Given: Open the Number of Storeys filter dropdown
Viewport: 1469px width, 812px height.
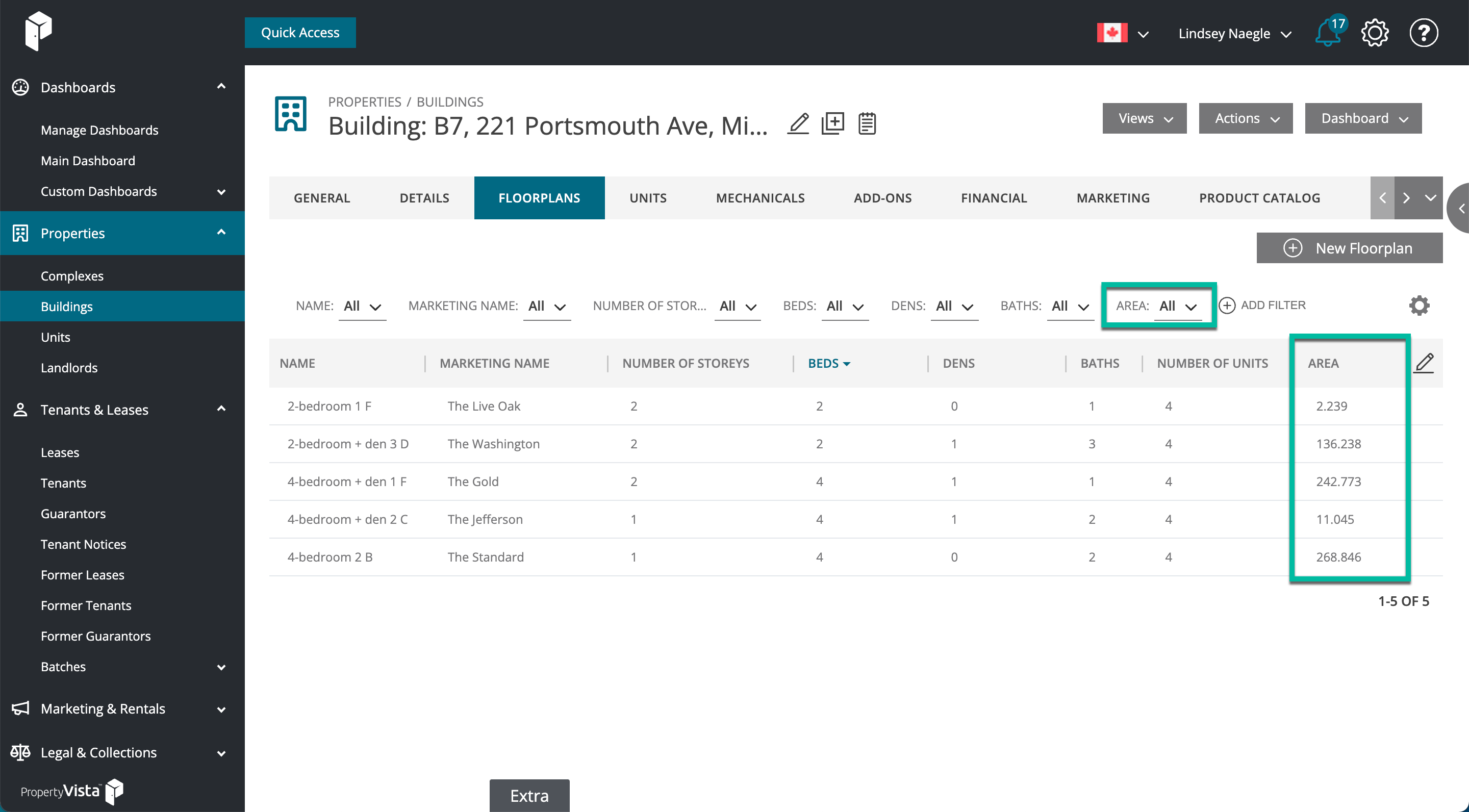Looking at the screenshot, I should 738,306.
